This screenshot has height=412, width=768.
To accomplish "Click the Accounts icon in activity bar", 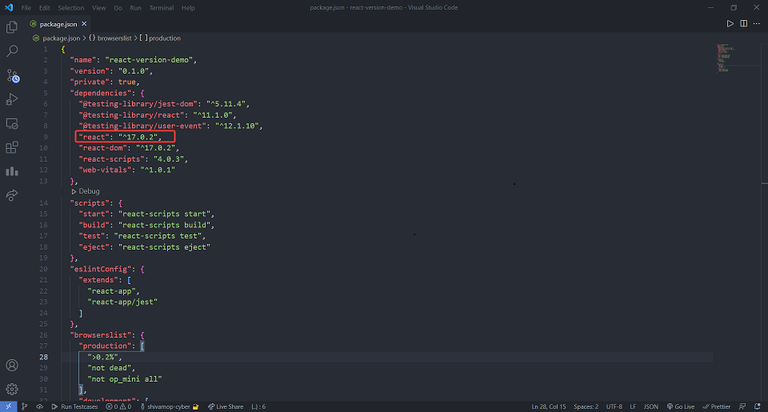I will click(x=12, y=365).
